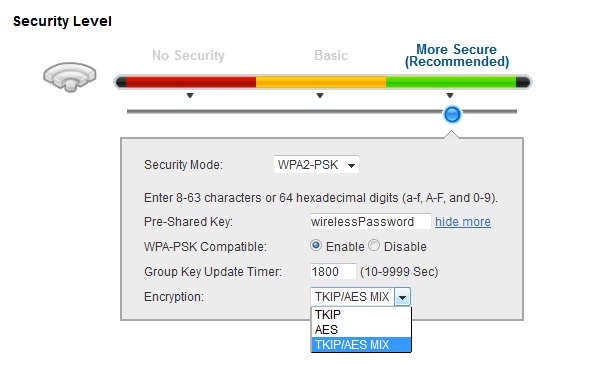The image size is (595, 366).
Task: Click the triangle marker under More Secure
Action: tap(450, 96)
